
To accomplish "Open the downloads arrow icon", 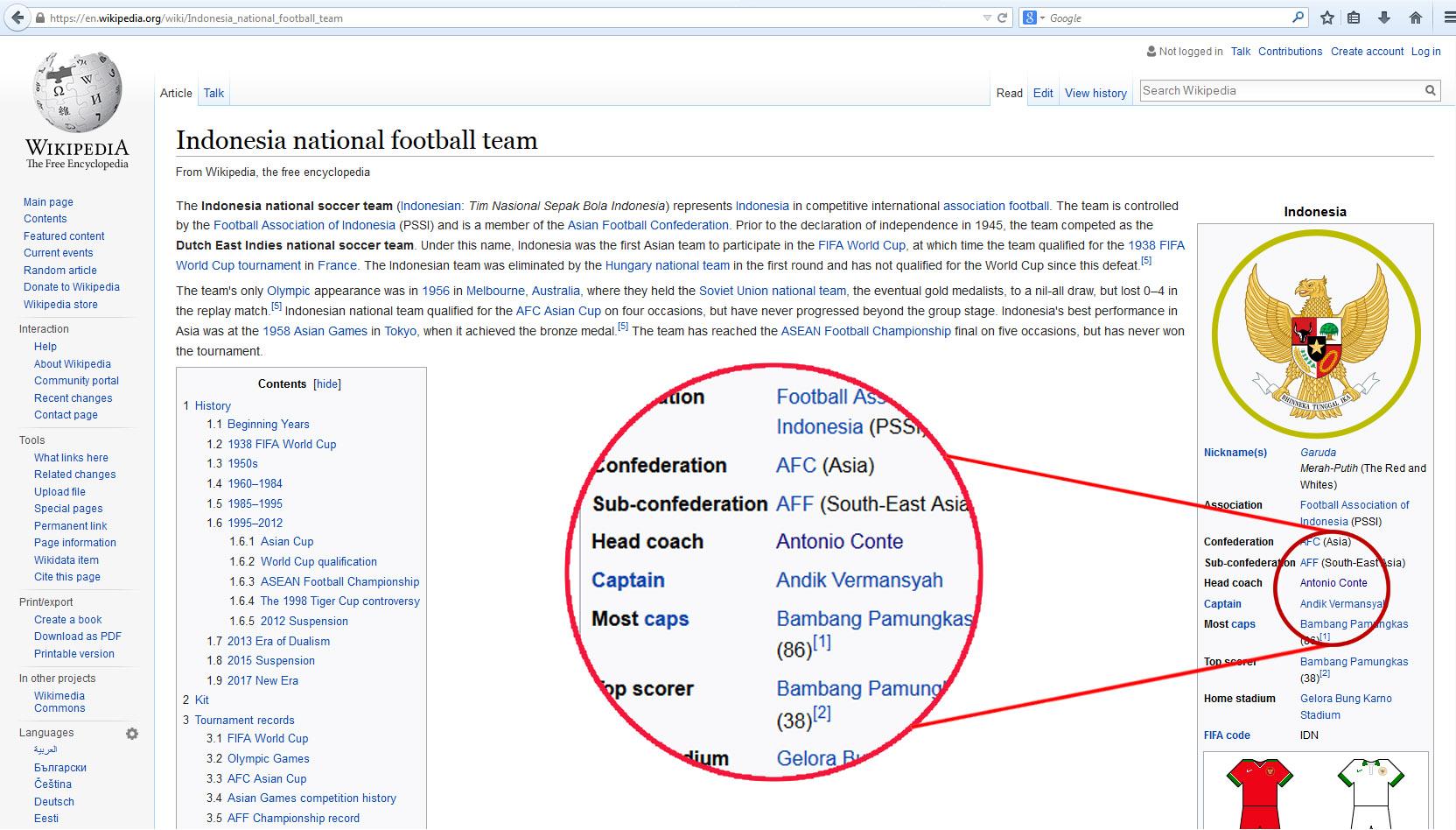I will click(1384, 18).
